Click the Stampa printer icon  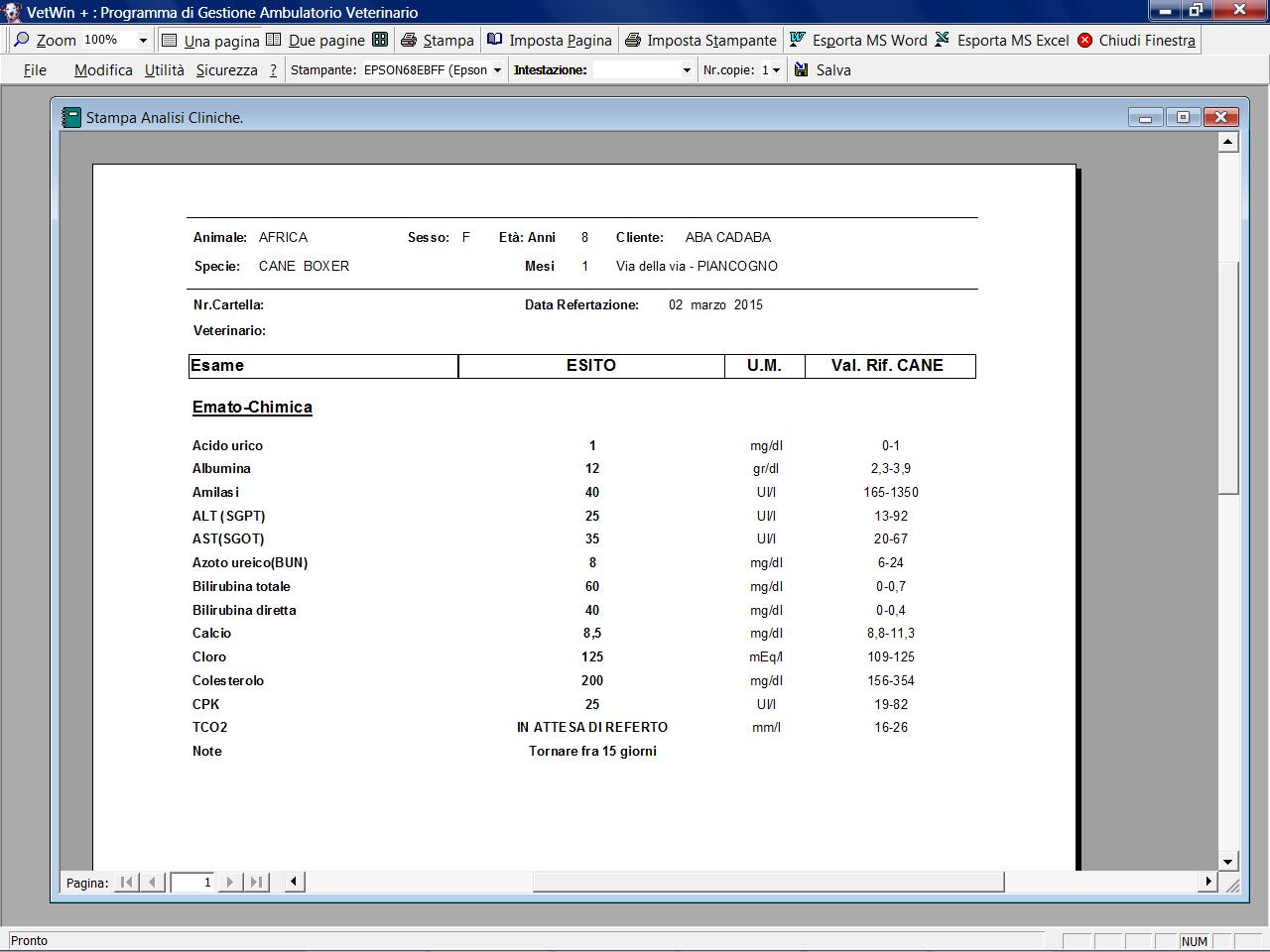click(409, 41)
